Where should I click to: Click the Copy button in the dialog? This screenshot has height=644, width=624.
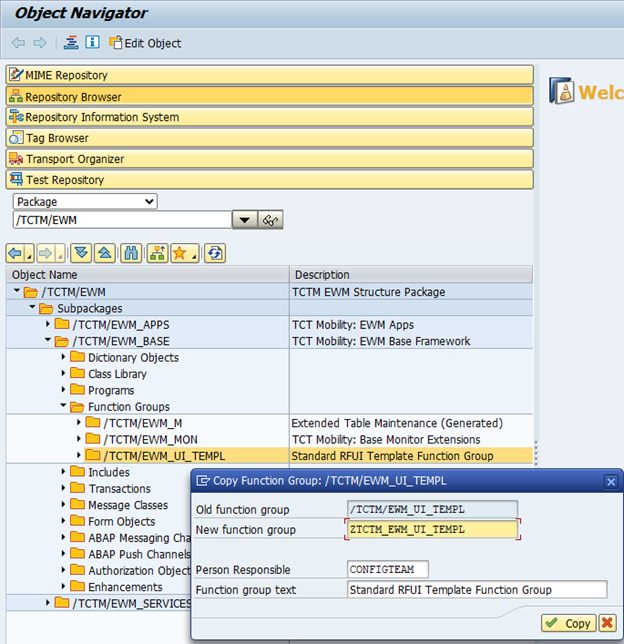(567, 623)
